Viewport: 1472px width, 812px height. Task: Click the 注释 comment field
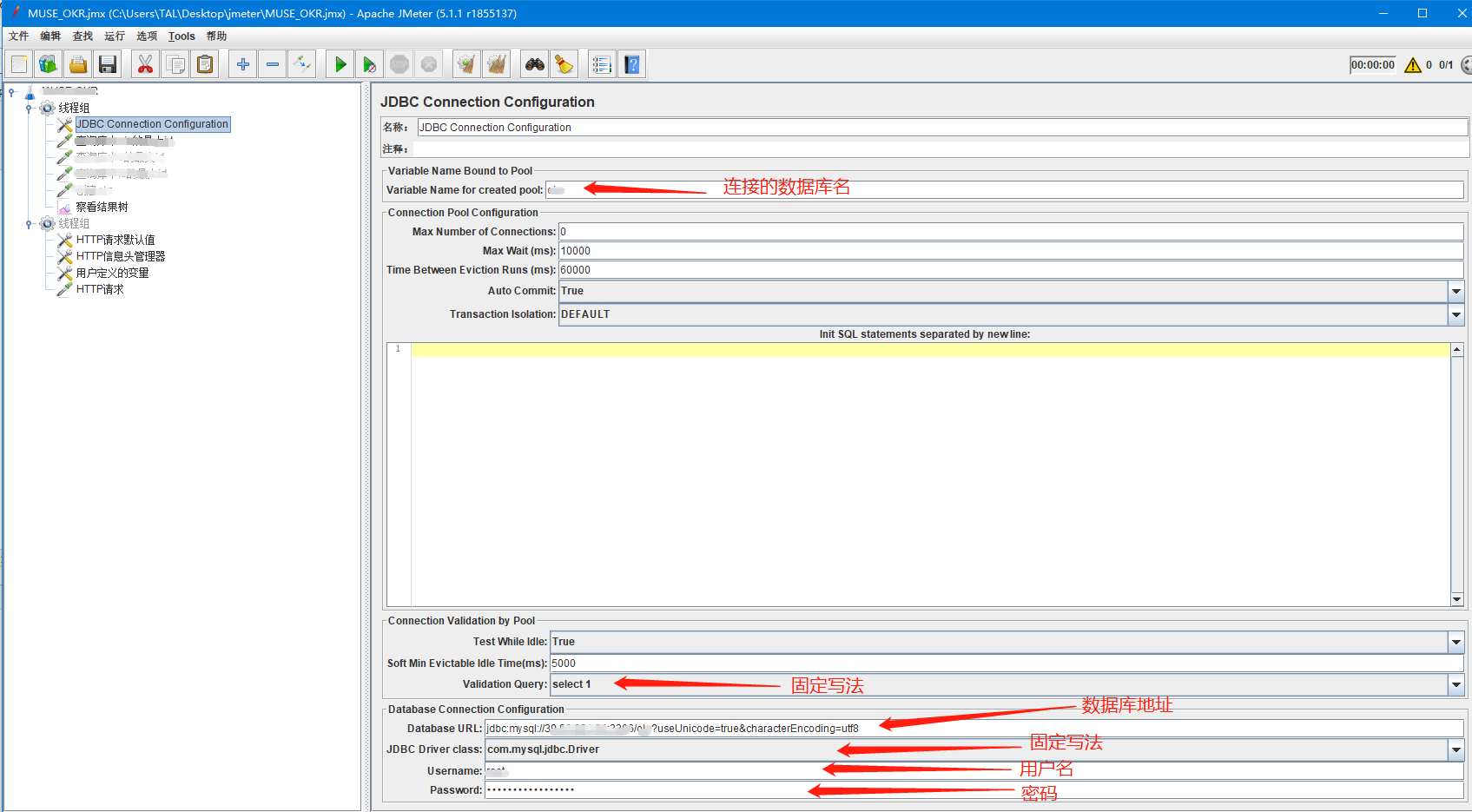tap(942, 149)
